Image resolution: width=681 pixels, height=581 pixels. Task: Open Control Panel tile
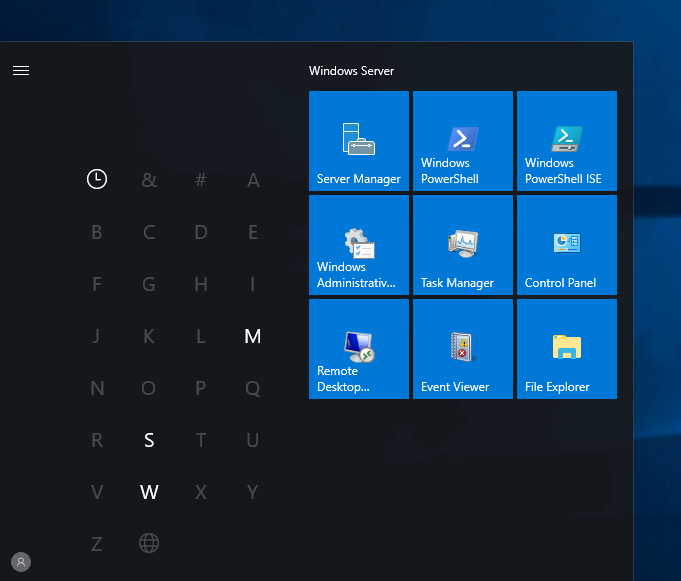point(567,245)
